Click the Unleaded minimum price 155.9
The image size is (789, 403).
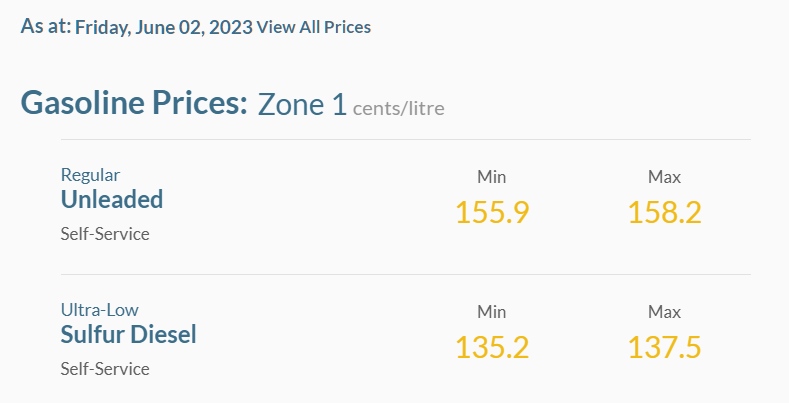point(492,212)
